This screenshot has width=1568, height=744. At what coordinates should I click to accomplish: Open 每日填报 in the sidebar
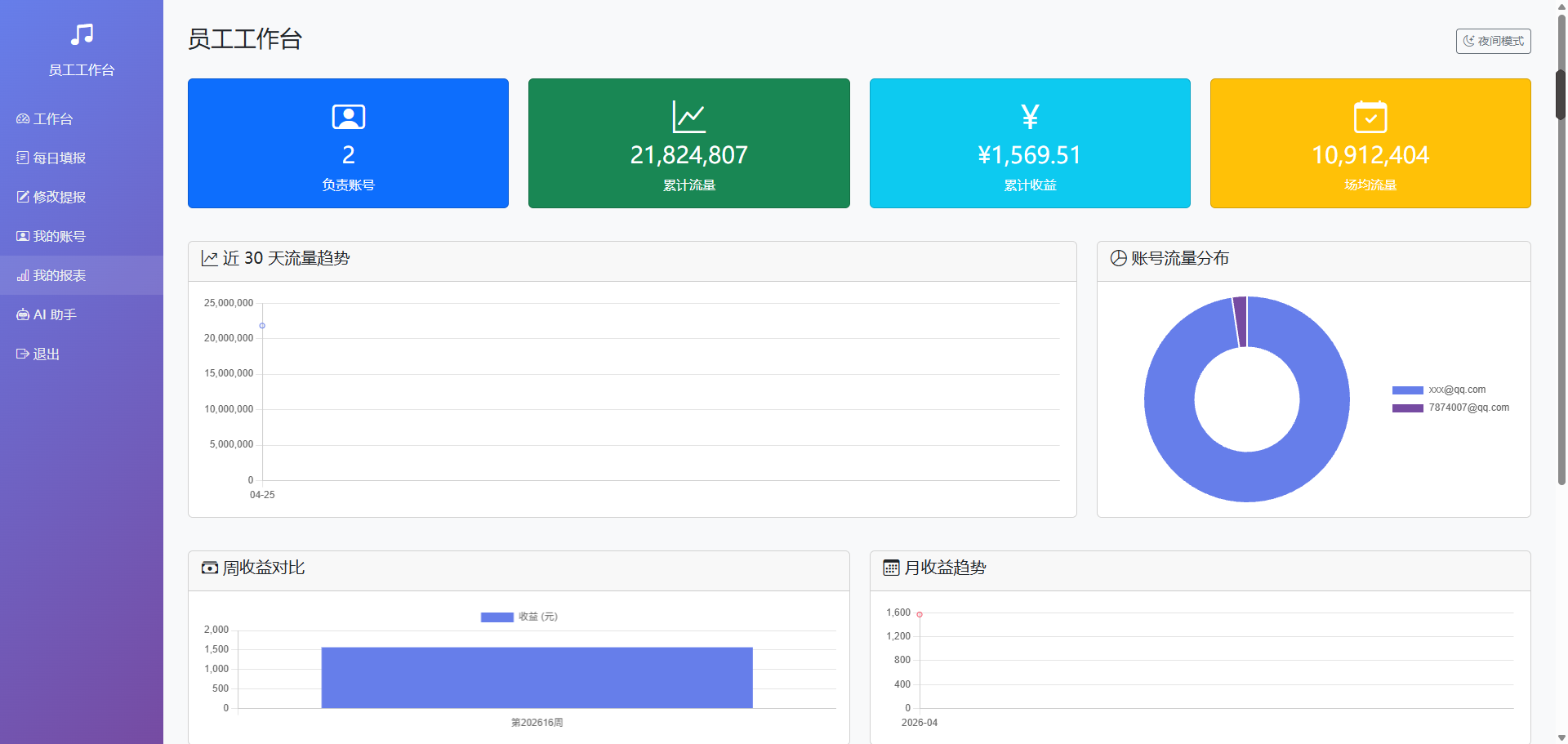pos(59,158)
